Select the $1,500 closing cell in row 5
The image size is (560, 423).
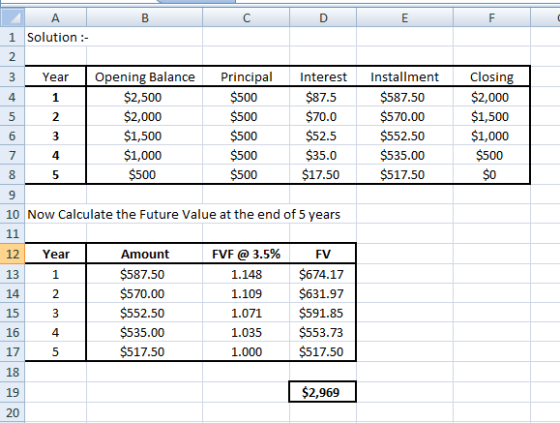click(492, 116)
